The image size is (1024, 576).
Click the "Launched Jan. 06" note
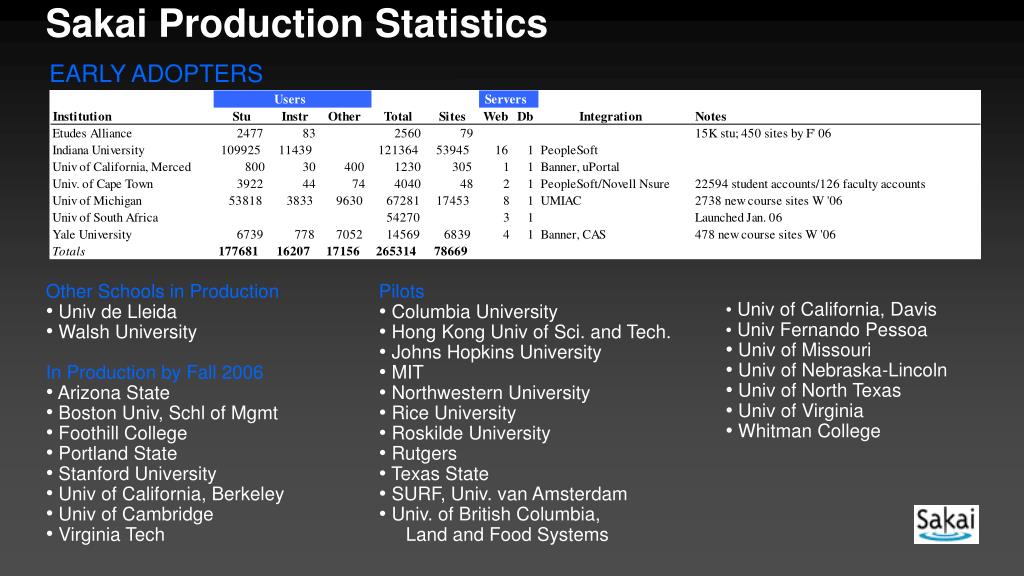739,217
